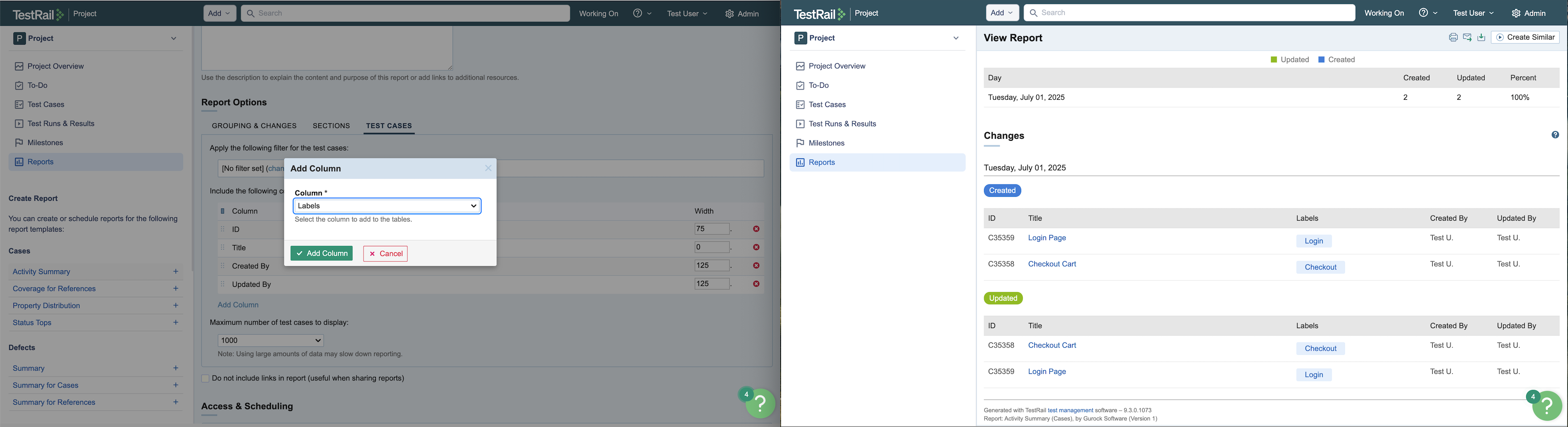This screenshot has width=1568, height=427.
Task: Open the maximum test cases dropdown showing 1000
Action: 271,341
